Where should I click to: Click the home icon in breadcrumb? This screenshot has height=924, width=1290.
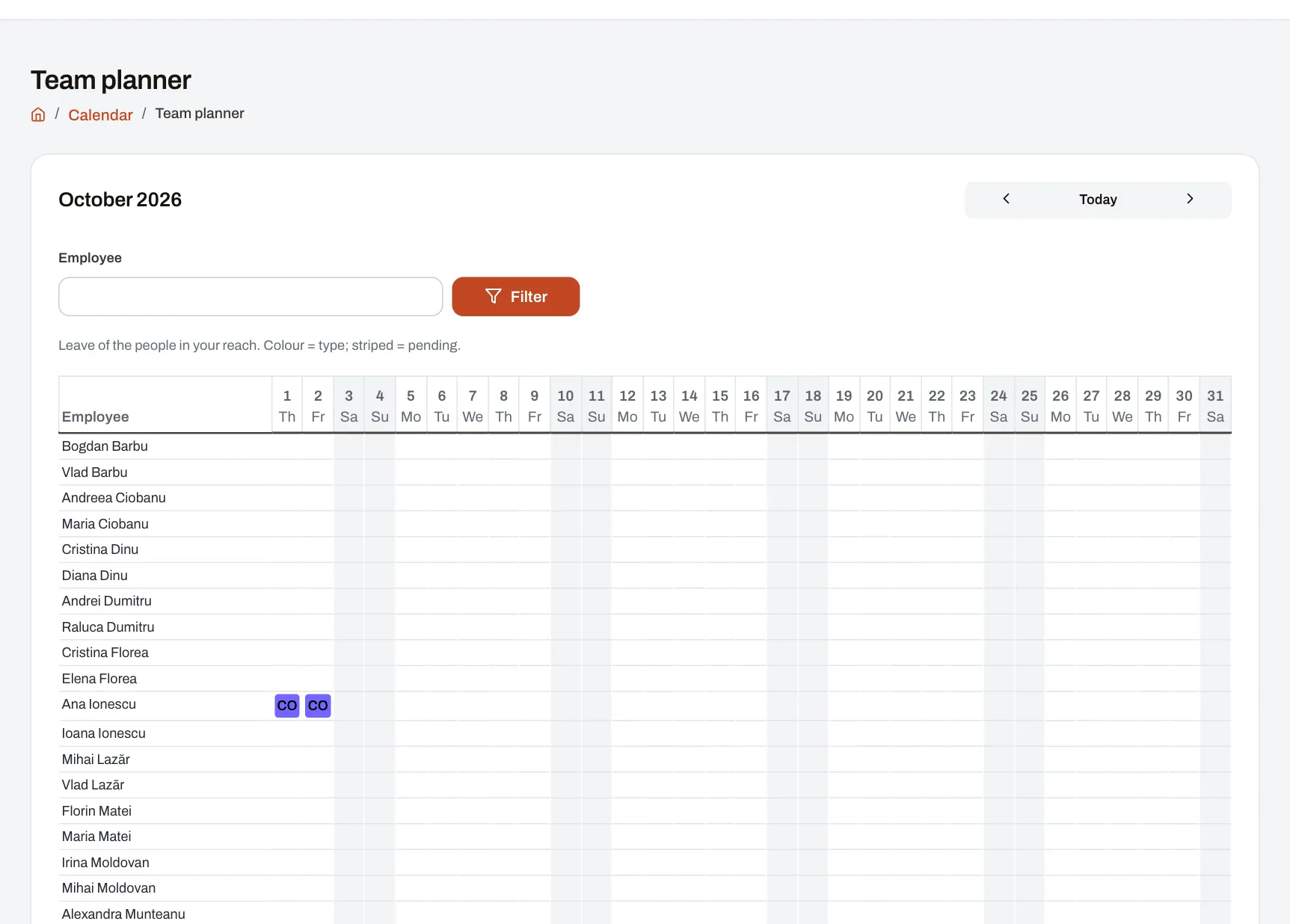click(x=38, y=114)
